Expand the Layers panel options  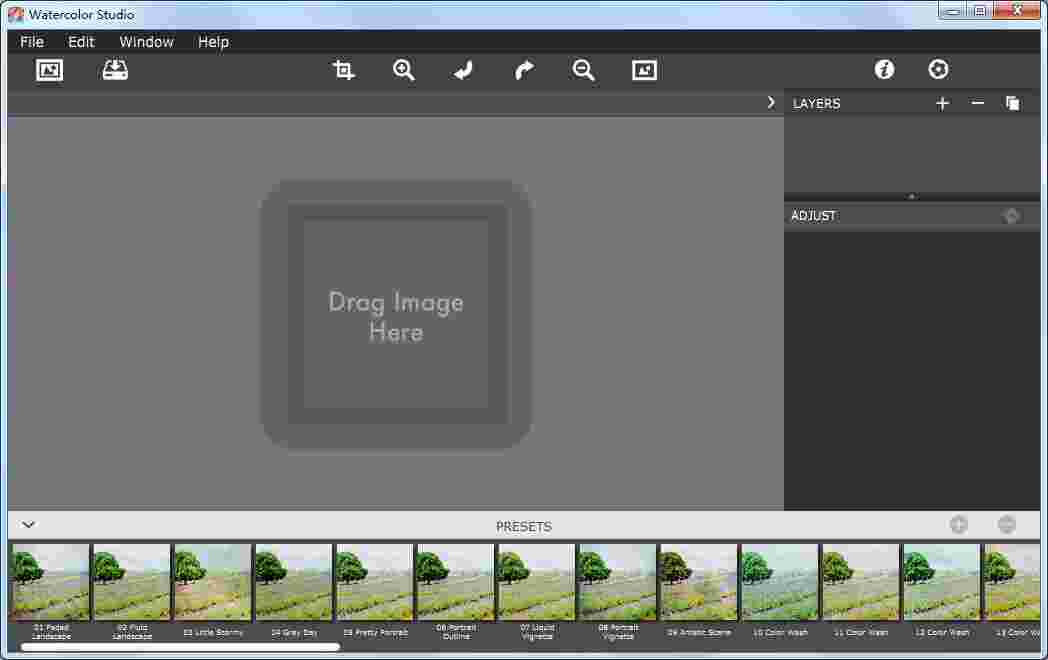pos(911,197)
